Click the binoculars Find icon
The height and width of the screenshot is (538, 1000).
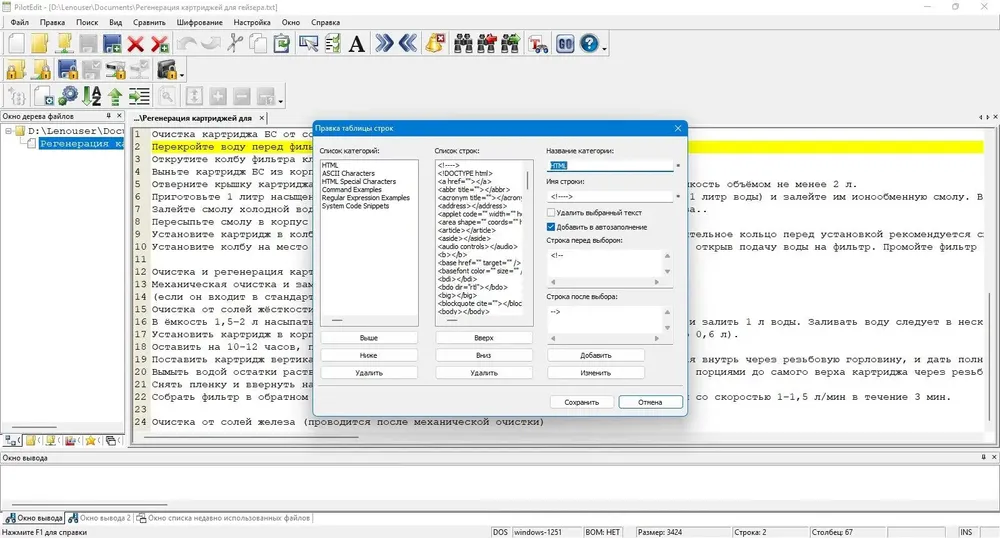[463, 44]
